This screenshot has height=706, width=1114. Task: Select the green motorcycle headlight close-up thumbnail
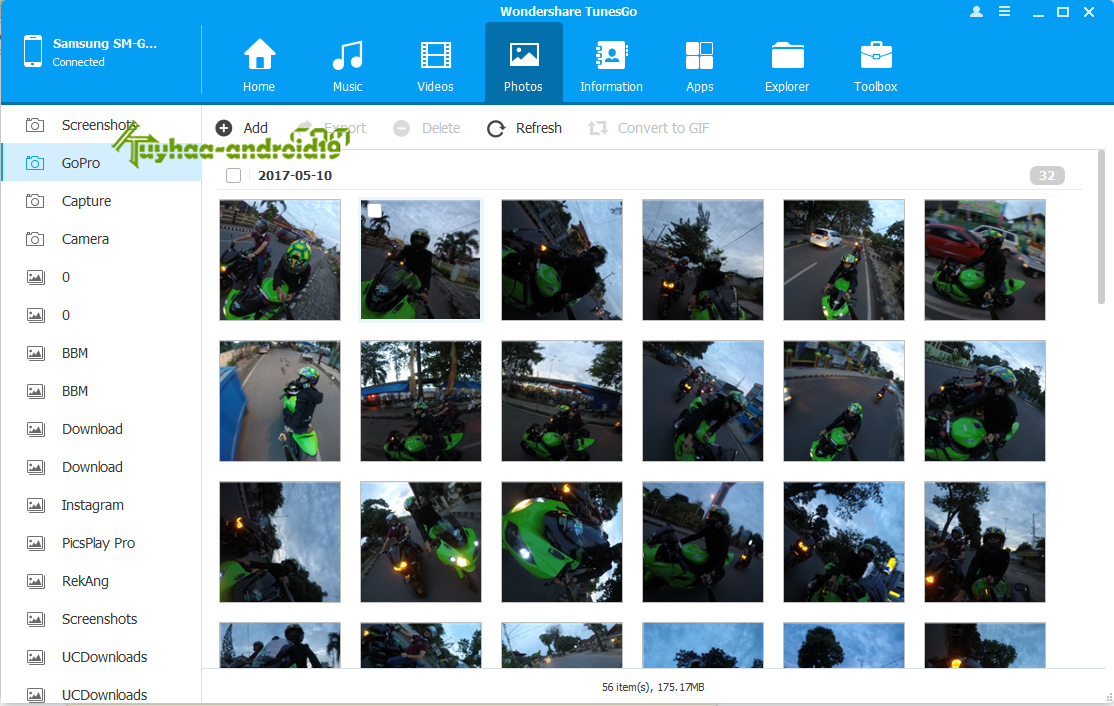pos(562,542)
